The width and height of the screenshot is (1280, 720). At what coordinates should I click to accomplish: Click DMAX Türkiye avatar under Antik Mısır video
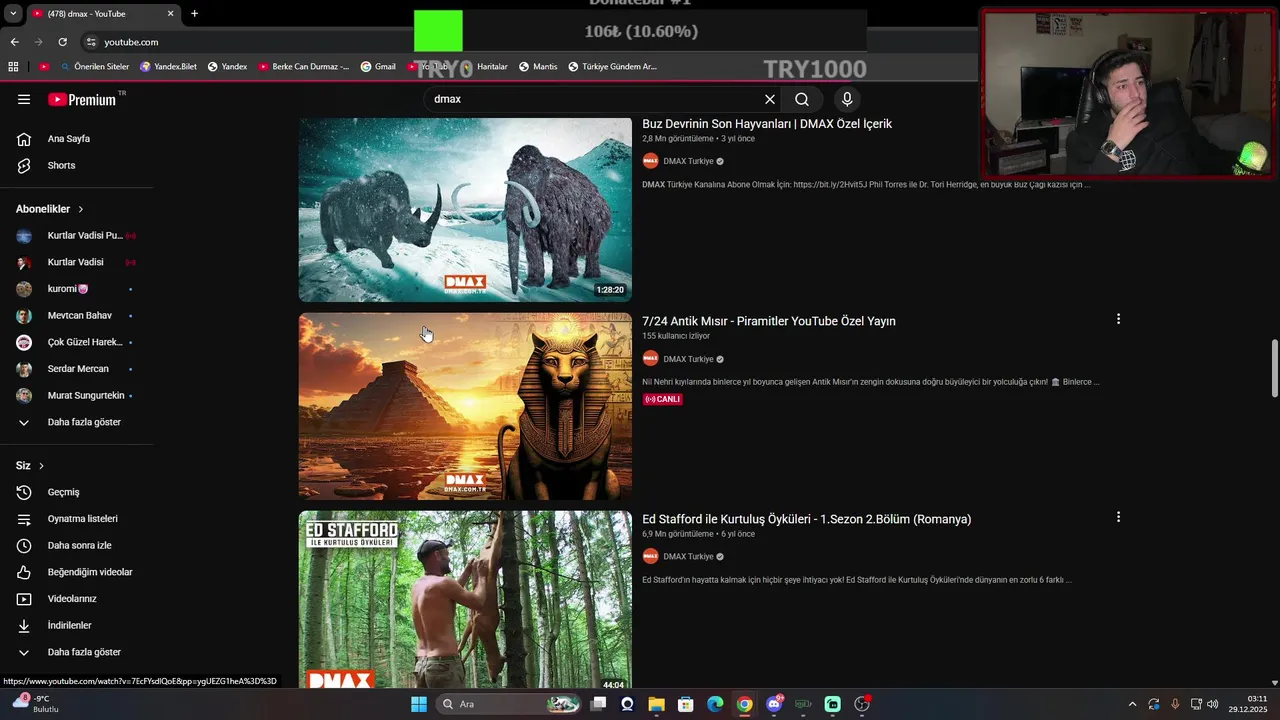click(x=650, y=358)
